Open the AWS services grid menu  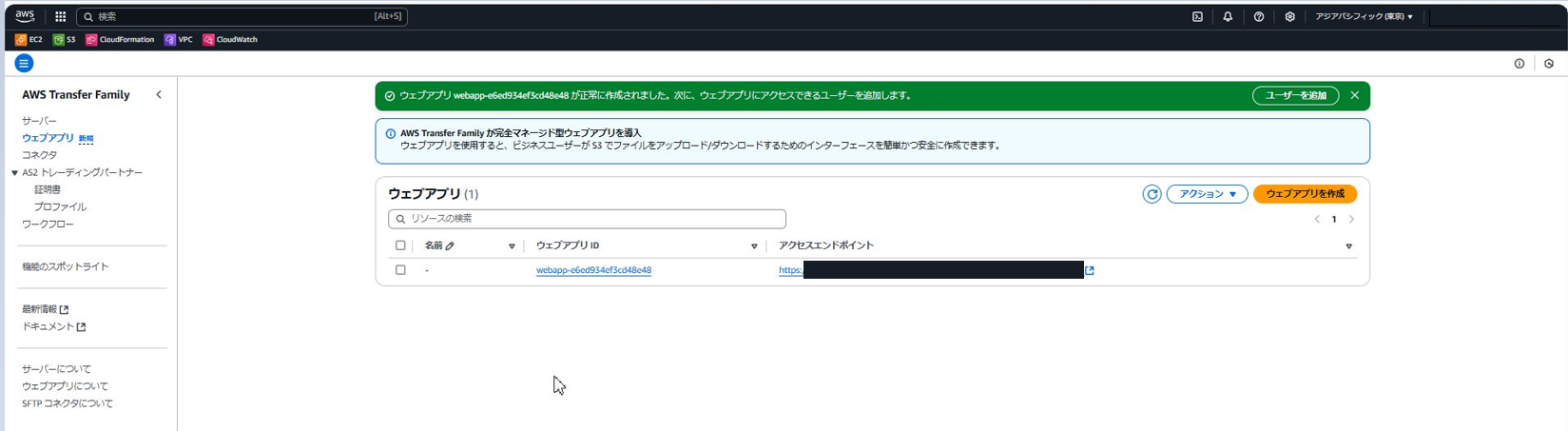60,16
